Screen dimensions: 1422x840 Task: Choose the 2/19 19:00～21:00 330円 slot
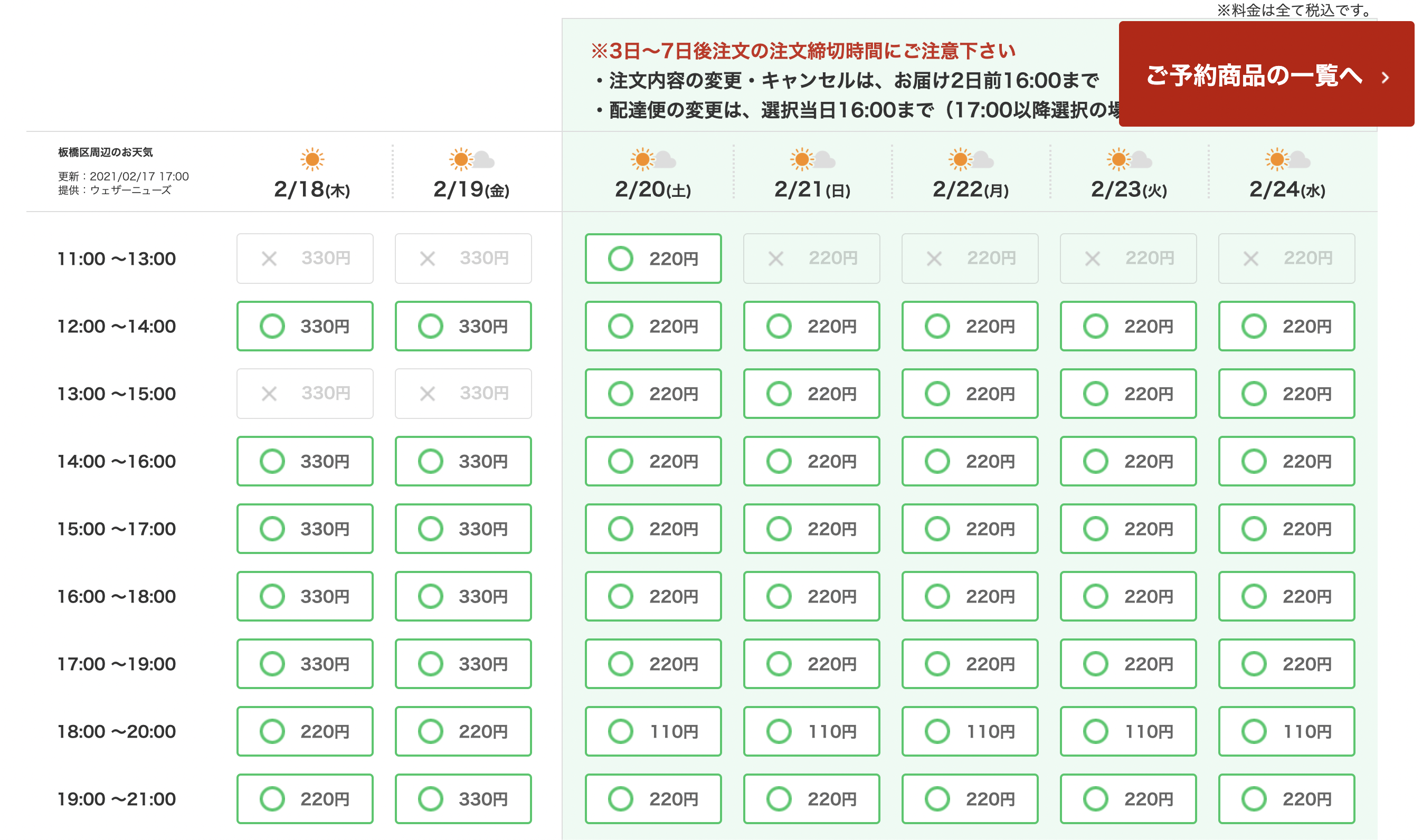(x=463, y=799)
